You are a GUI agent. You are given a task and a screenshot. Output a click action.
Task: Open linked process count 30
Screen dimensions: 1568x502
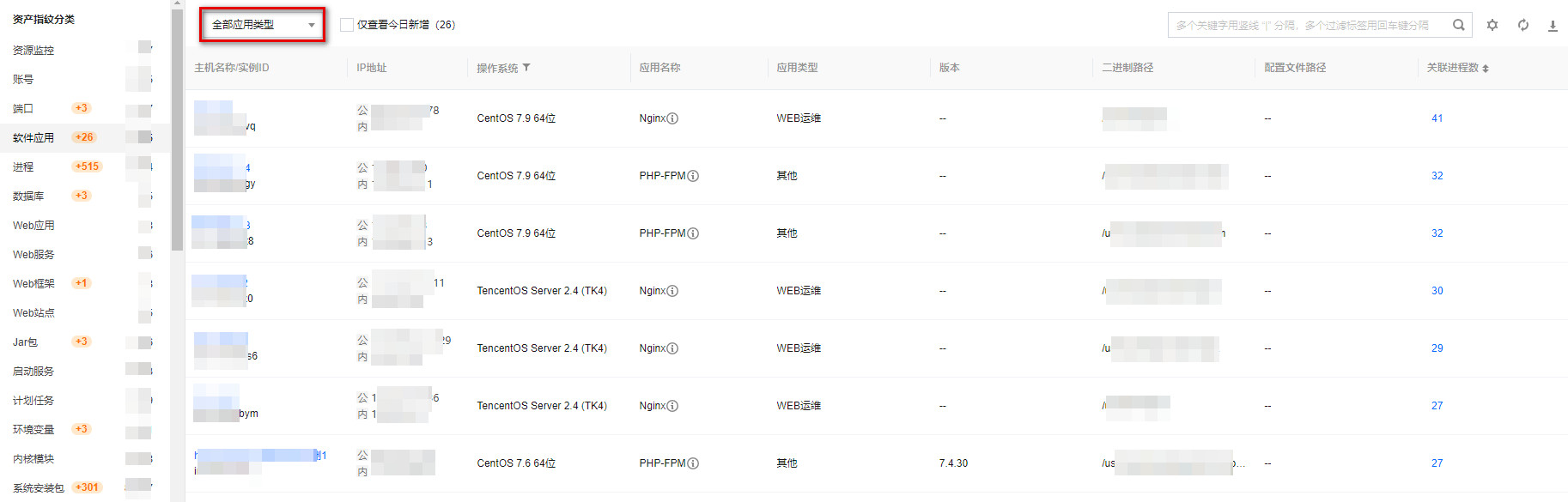tap(1437, 291)
